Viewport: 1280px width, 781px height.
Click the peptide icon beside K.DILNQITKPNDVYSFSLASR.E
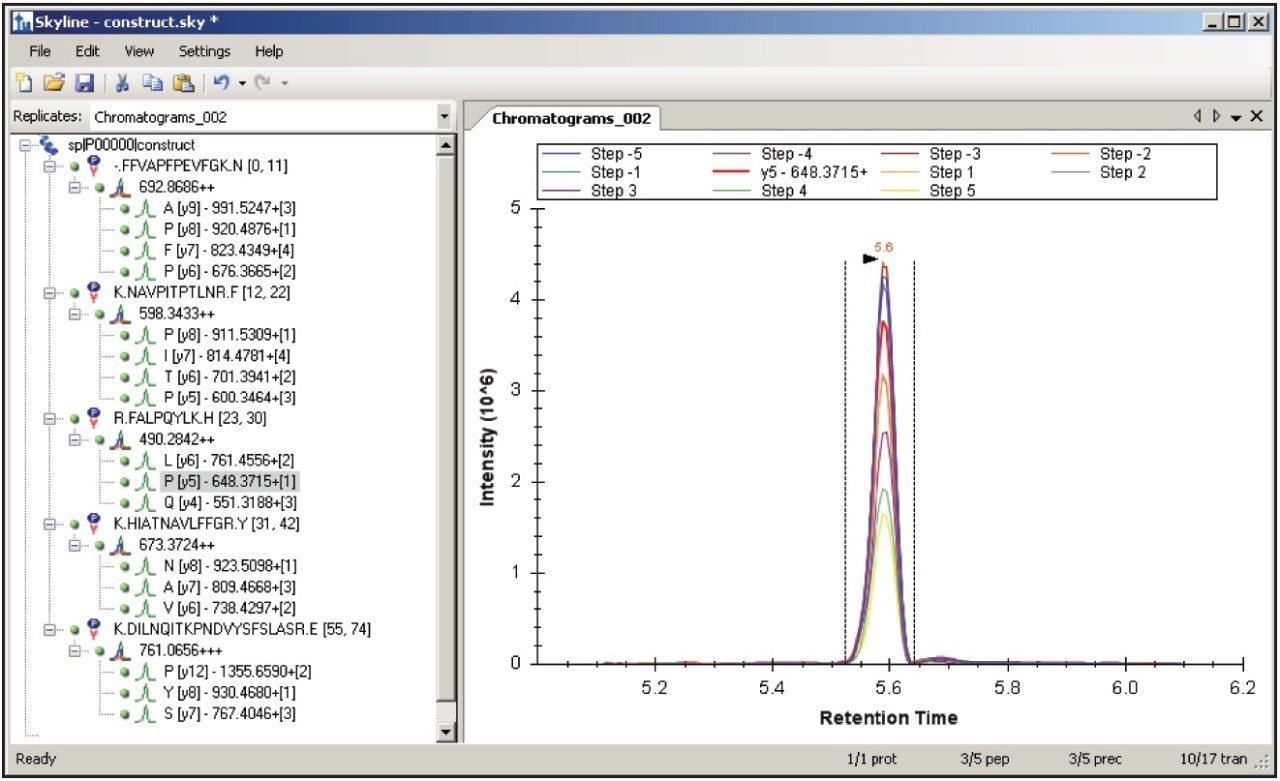click(95, 628)
